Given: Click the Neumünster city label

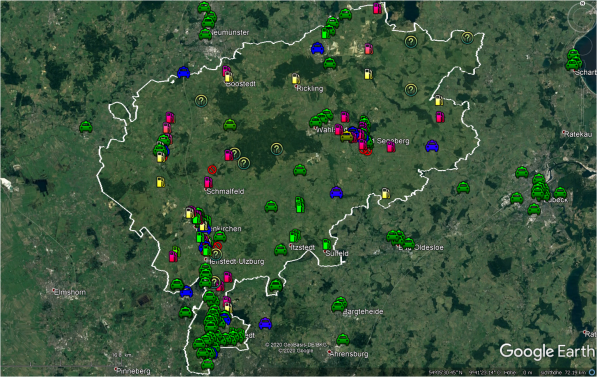Looking at the screenshot, I should tap(230, 33).
